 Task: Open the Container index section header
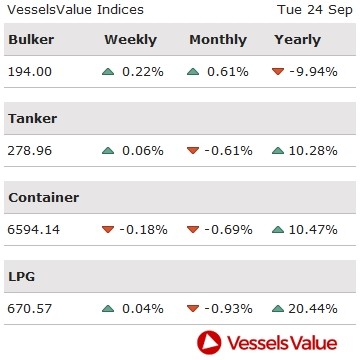44,197
